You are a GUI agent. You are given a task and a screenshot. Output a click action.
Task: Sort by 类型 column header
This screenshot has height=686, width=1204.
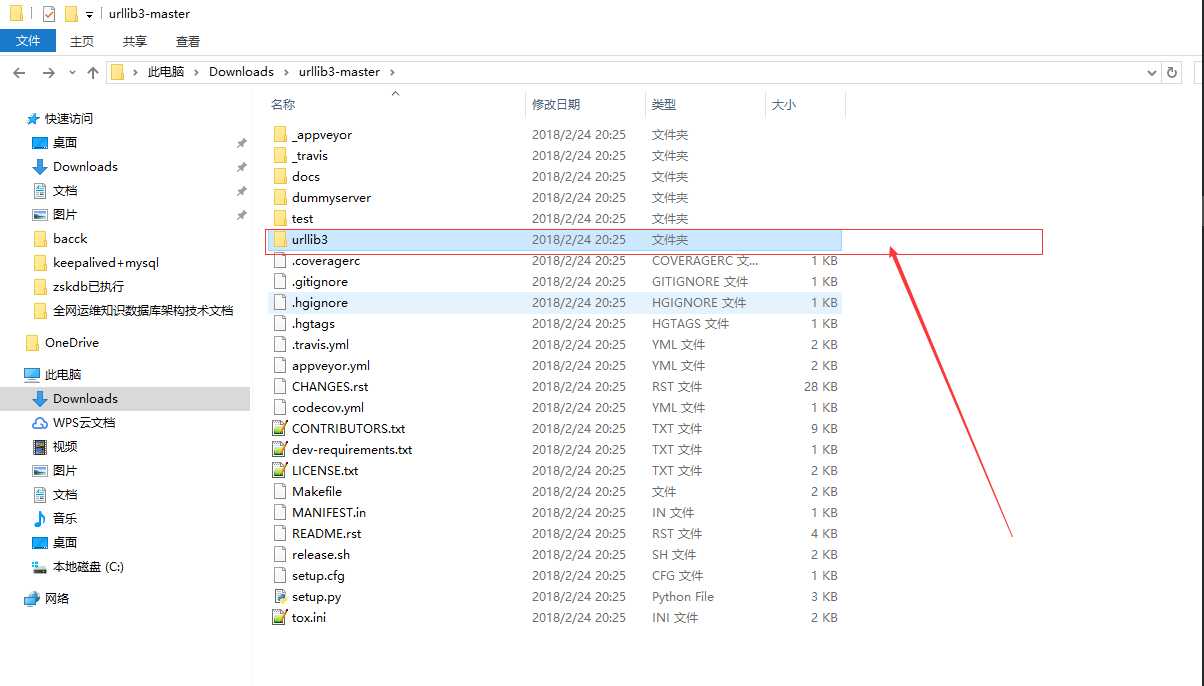click(664, 104)
